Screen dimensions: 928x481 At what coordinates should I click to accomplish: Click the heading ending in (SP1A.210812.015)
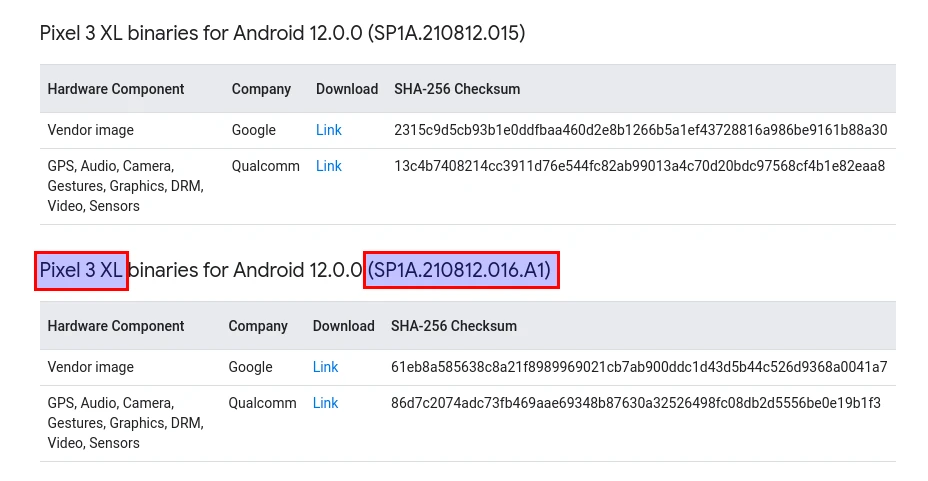coord(282,33)
